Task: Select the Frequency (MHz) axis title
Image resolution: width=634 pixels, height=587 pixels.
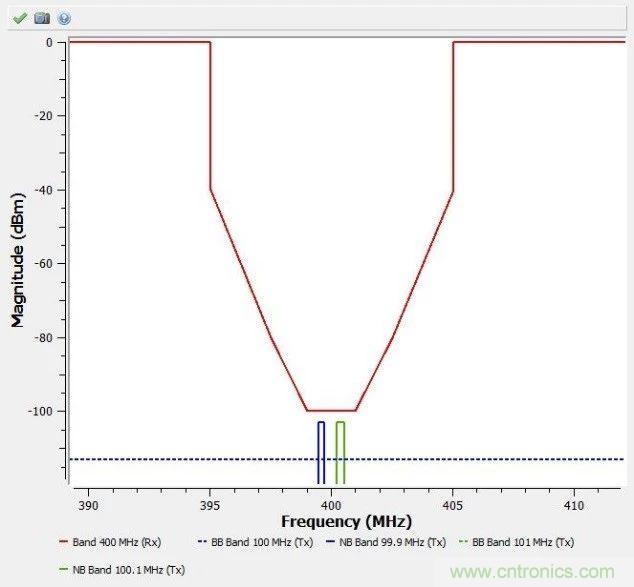Action: tap(346, 521)
